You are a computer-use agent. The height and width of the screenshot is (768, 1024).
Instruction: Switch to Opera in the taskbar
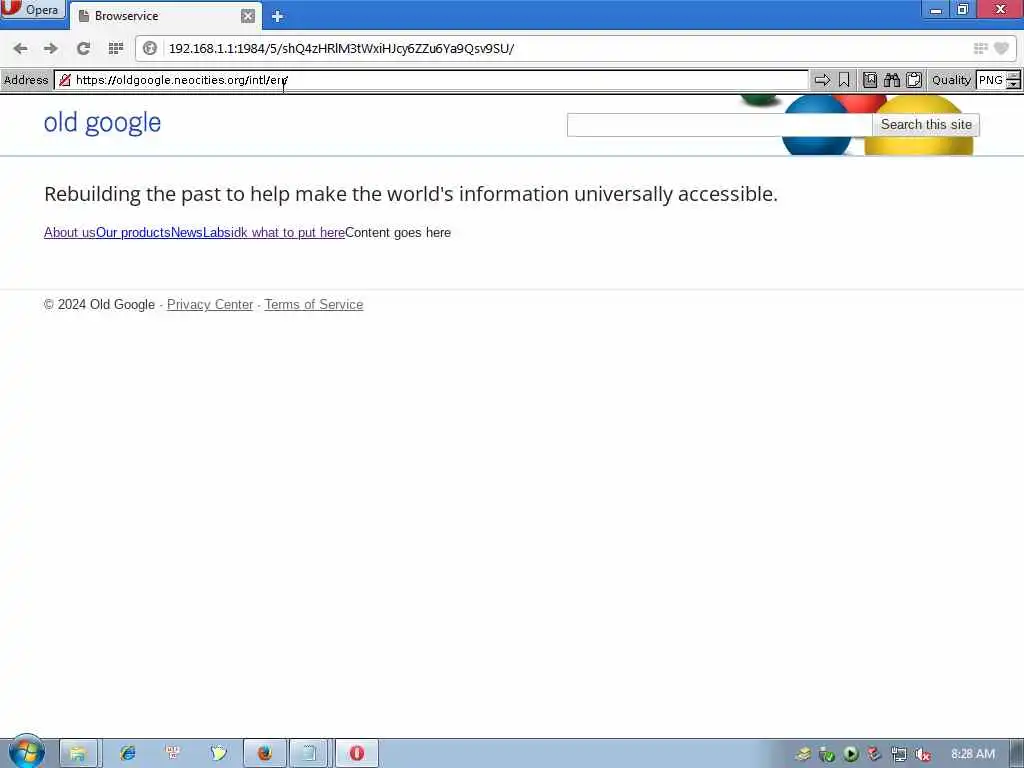tap(357, 754)
